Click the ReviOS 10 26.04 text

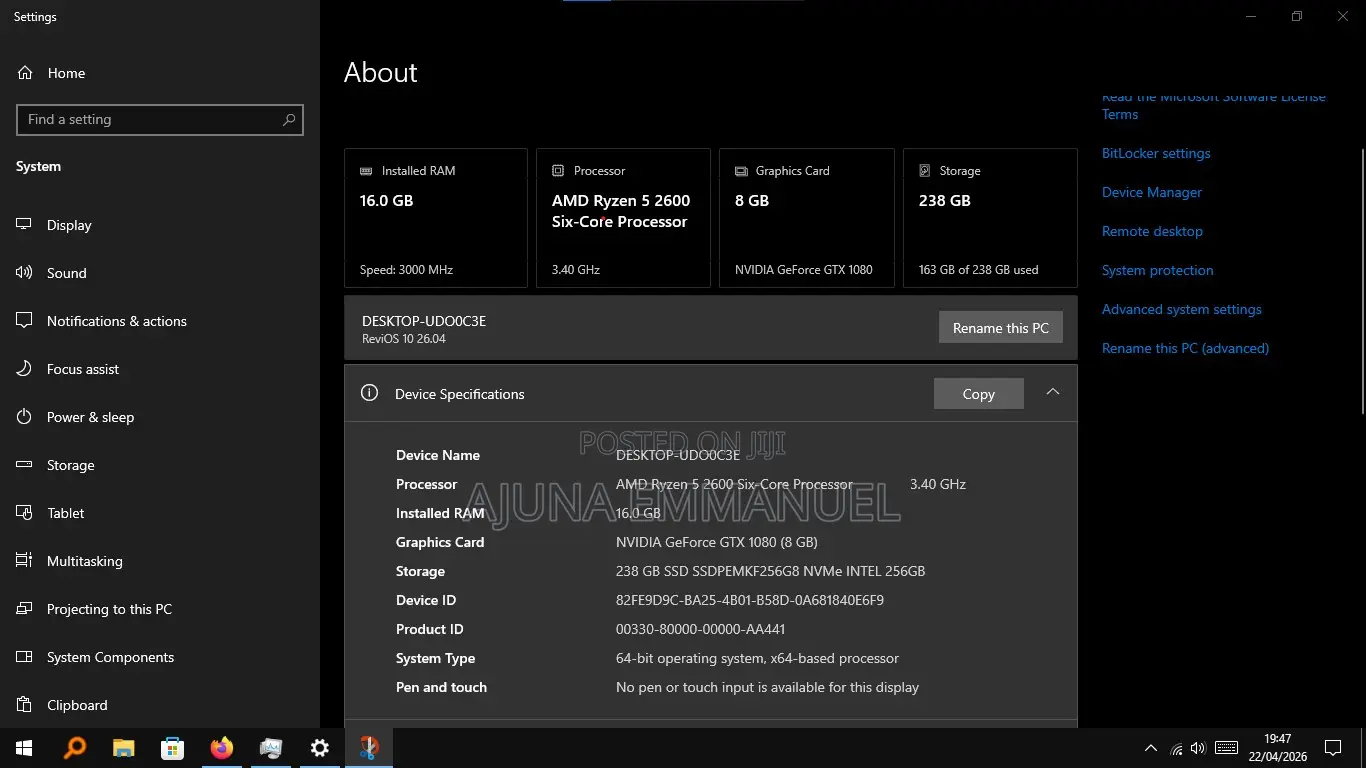coord(404,339)
